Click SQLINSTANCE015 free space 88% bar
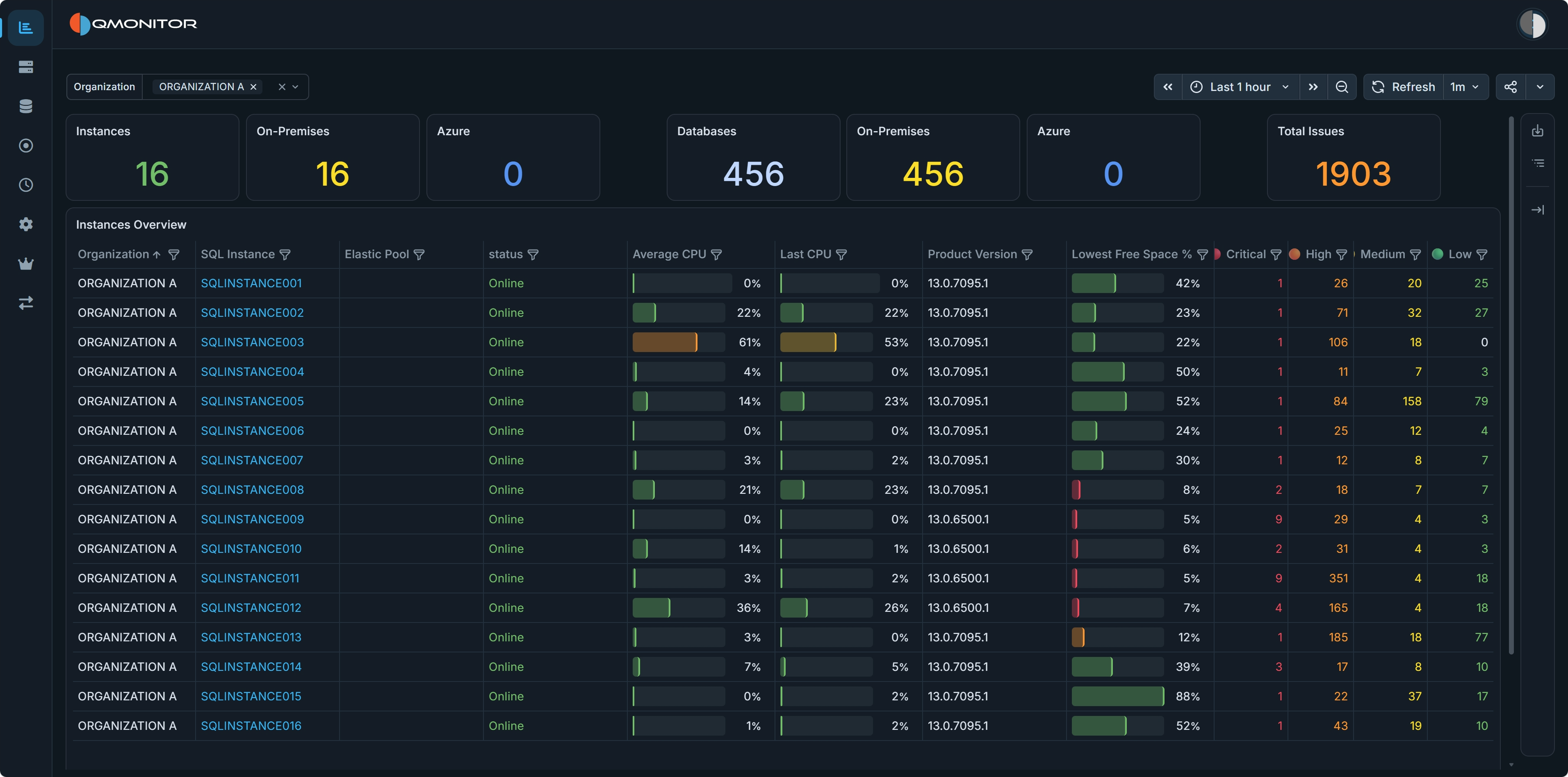Image resolution: width=1568 pixels, height=777 pixels. 1117,696
